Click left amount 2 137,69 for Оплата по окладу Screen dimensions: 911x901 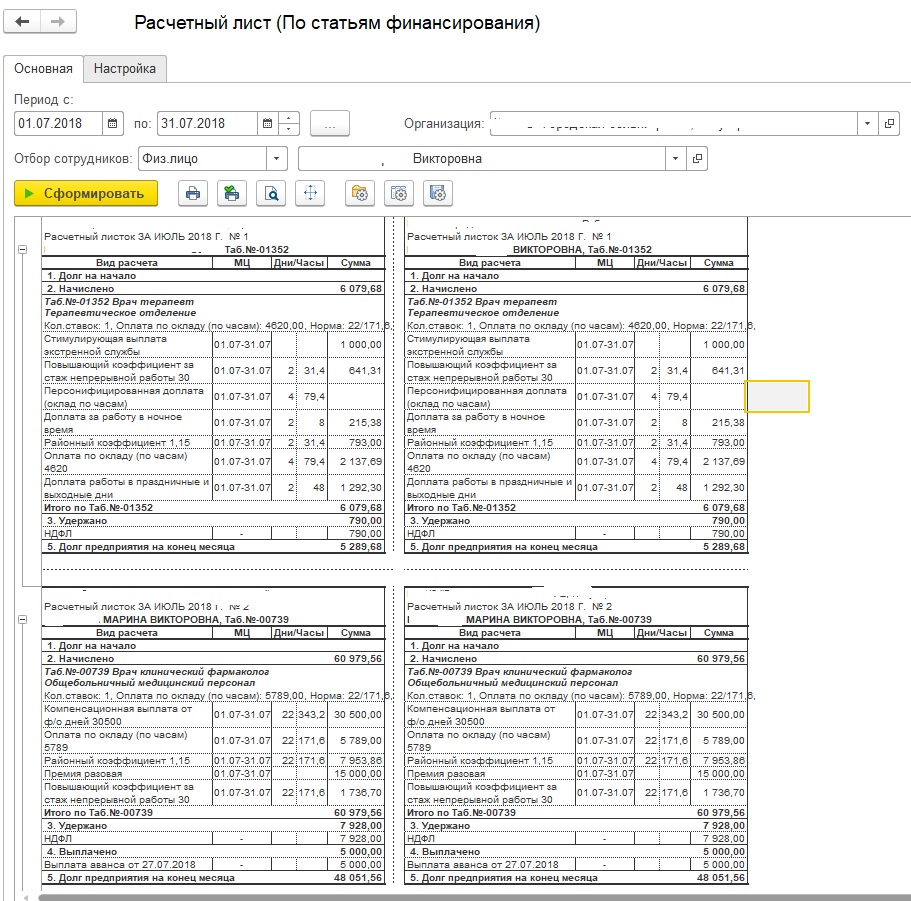(x=361, y=462)
